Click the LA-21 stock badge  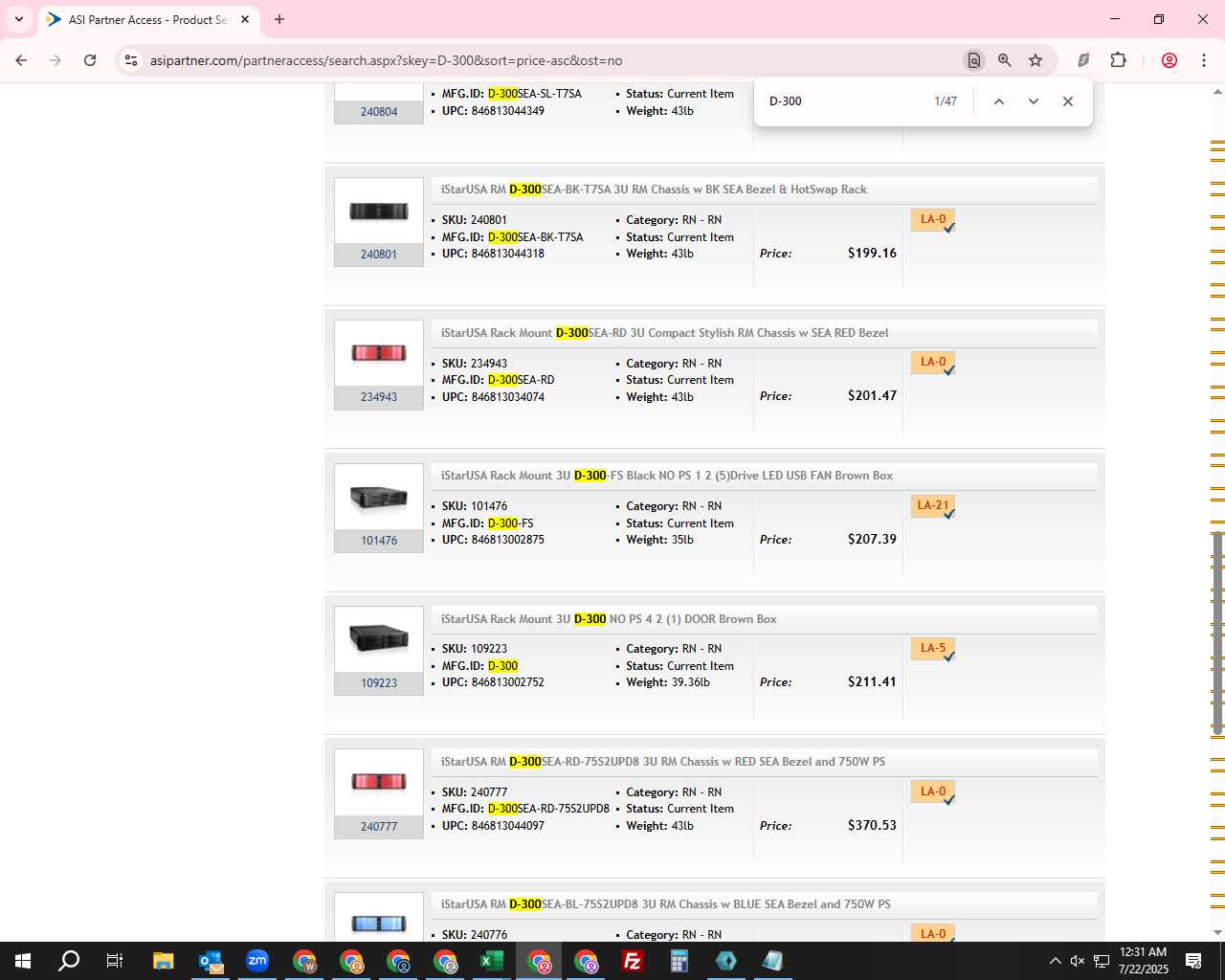click(x=933, y=506)
